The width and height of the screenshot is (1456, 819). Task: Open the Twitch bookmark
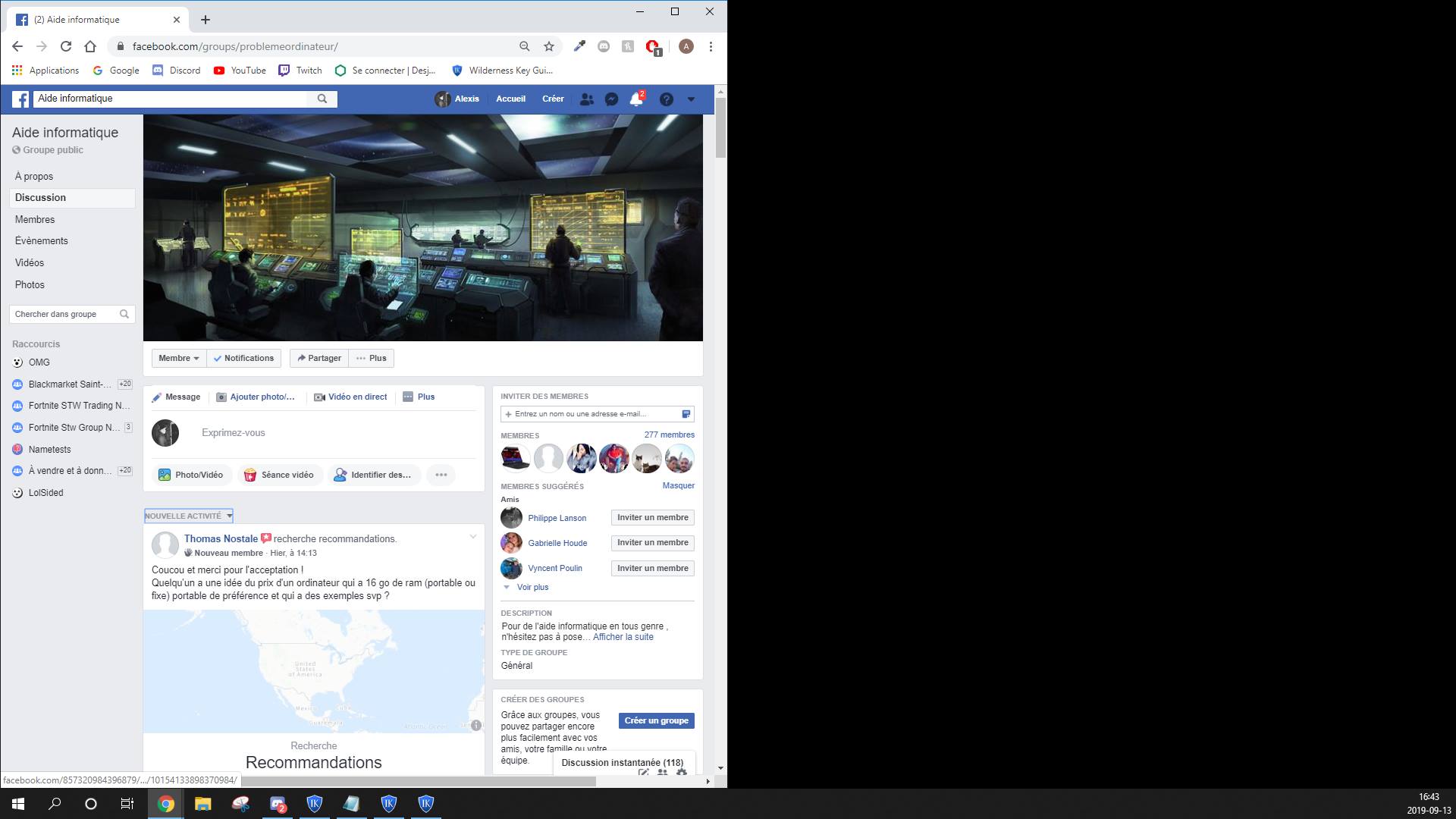(300, 71)
